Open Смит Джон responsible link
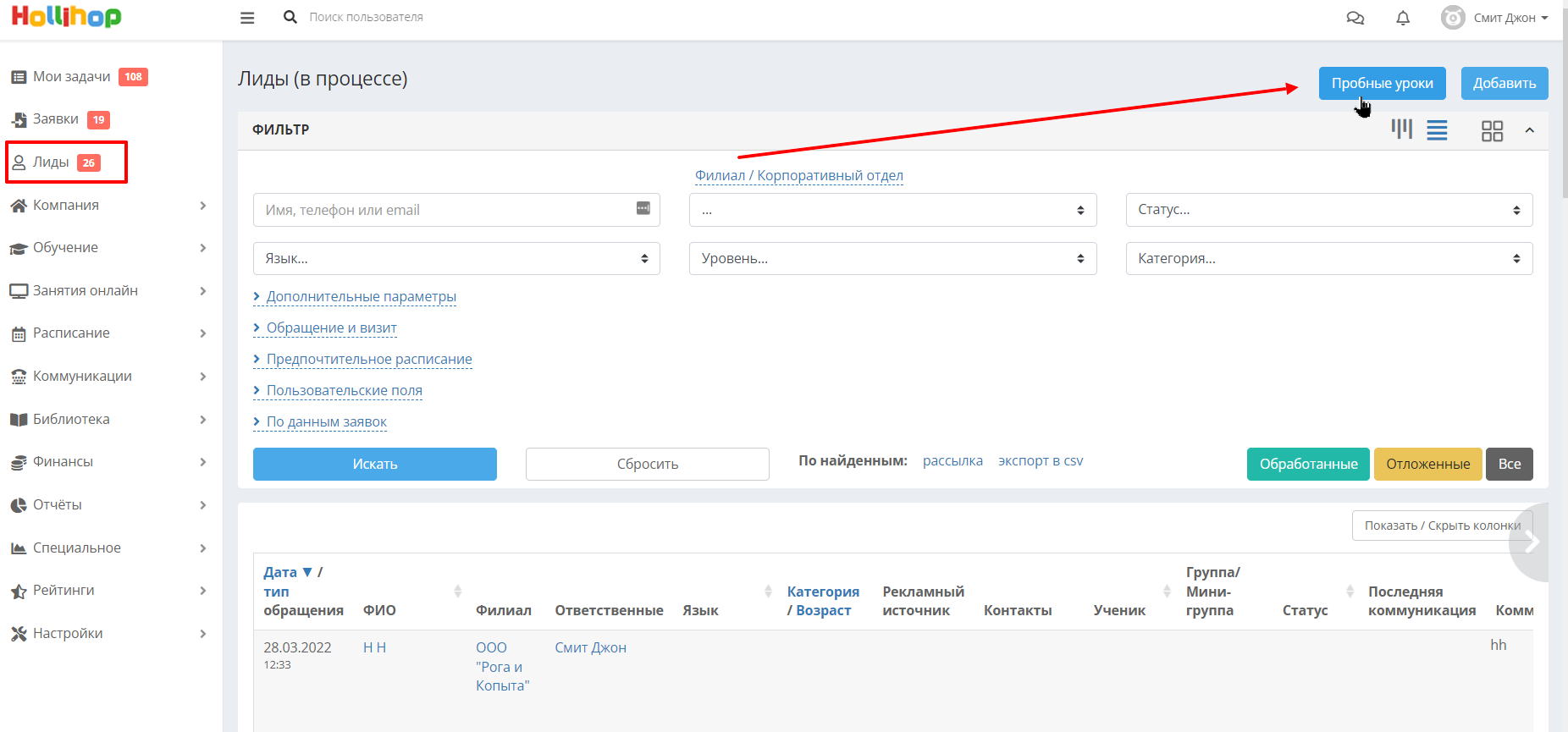The height and width of the screenshot is (732, 1568). point(590,647)
